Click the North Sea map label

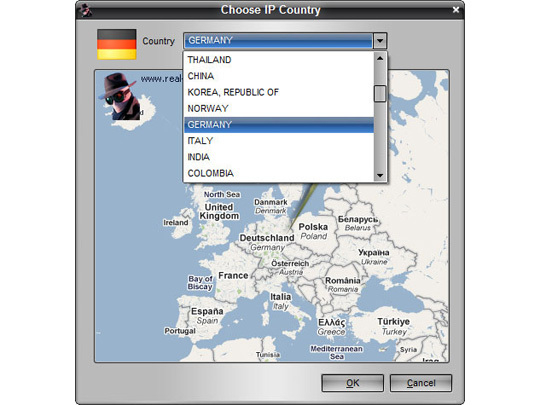[x=222, y=195]
